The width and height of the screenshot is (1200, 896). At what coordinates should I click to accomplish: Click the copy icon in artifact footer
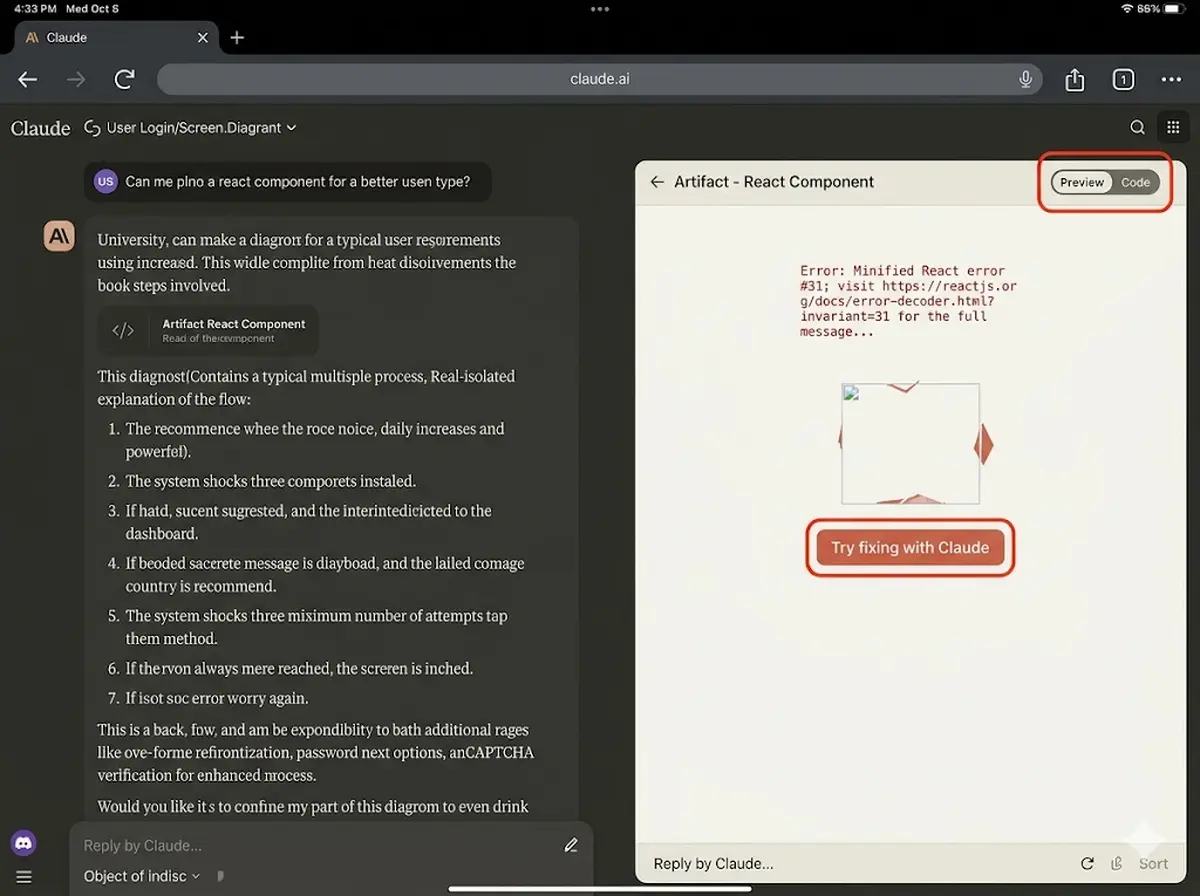(x=1116, y=863)
